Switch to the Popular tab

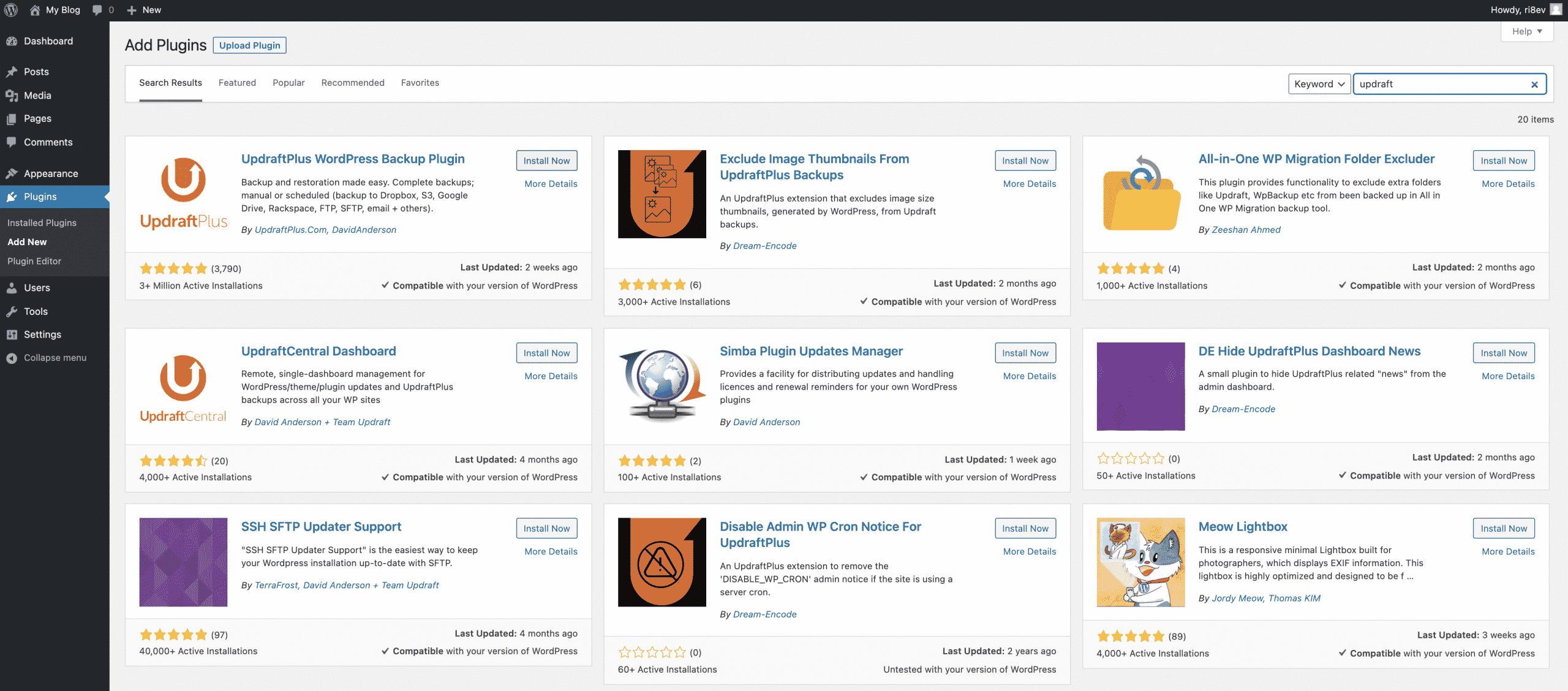pyautogui.click(x=288, y=83)
